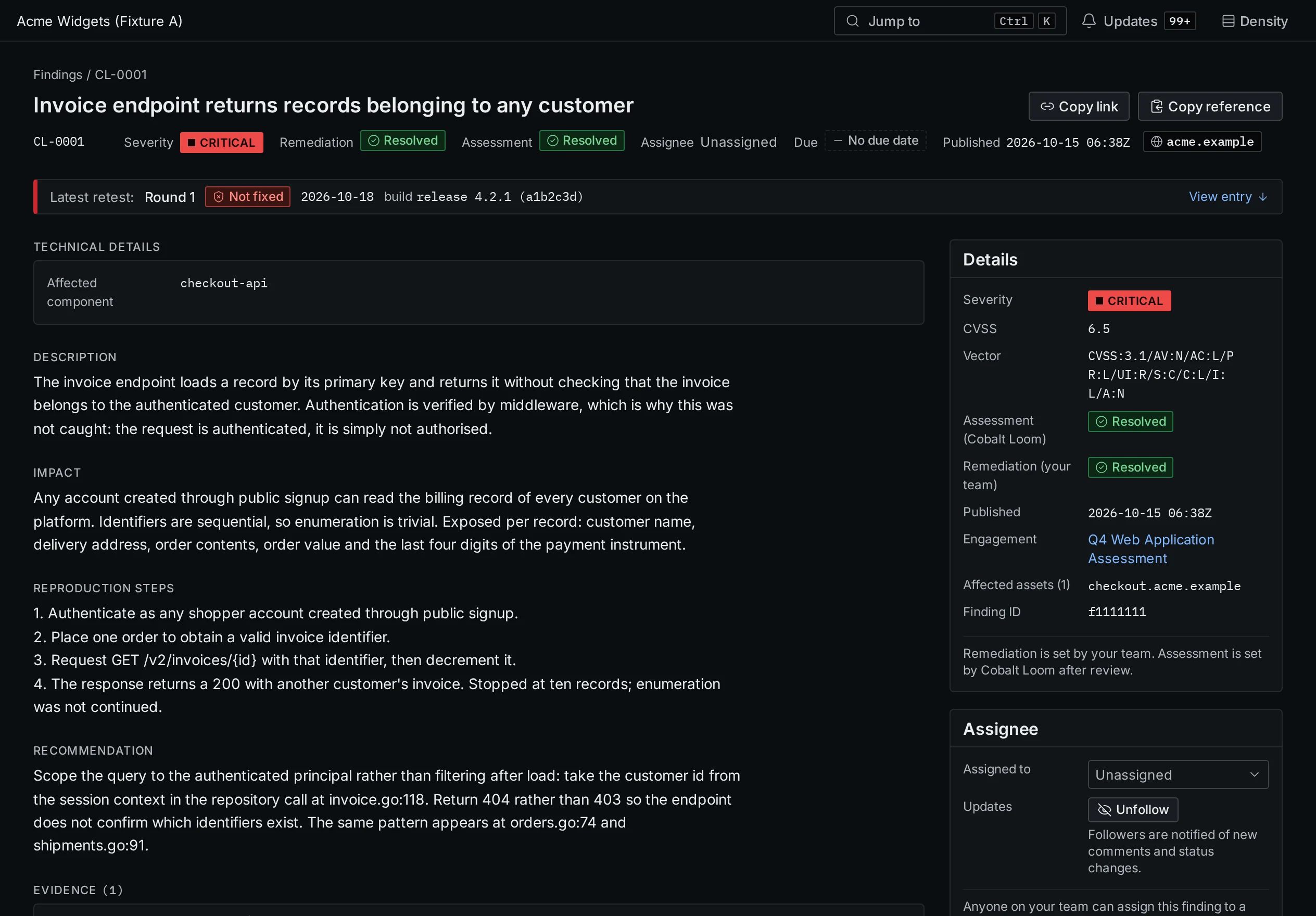Open the Q4 Web Application Assessment link
The width and height of the screenshot is (1316, 916).
coord(1151,549)
